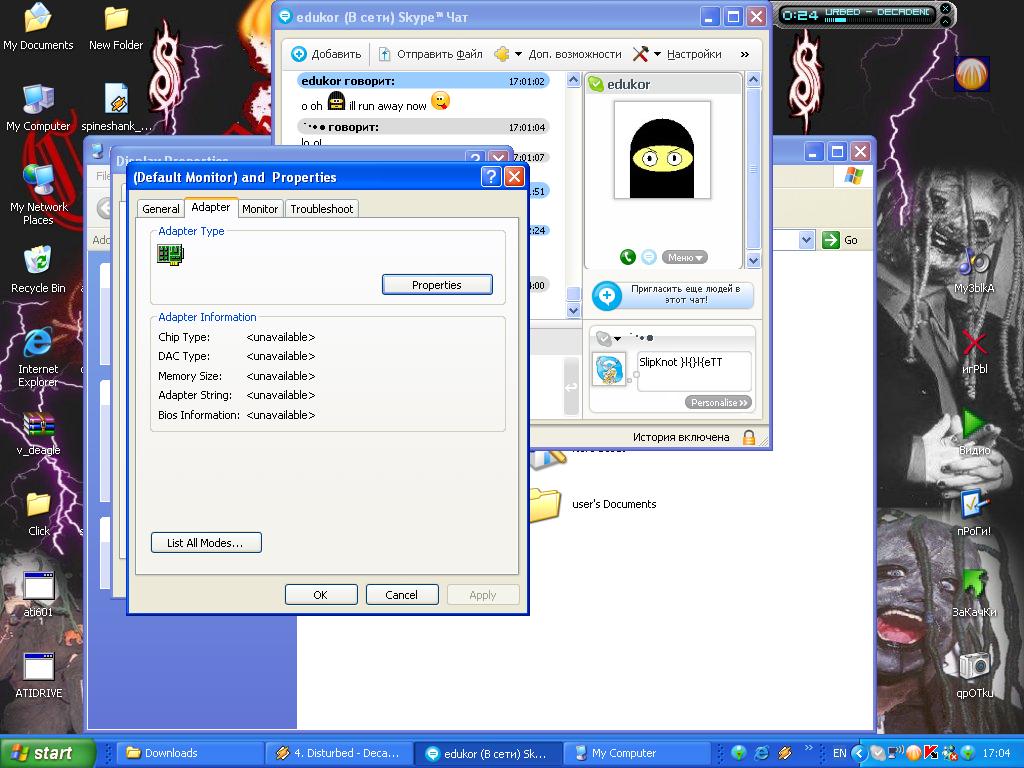Close the media player widget

[945, 8]
